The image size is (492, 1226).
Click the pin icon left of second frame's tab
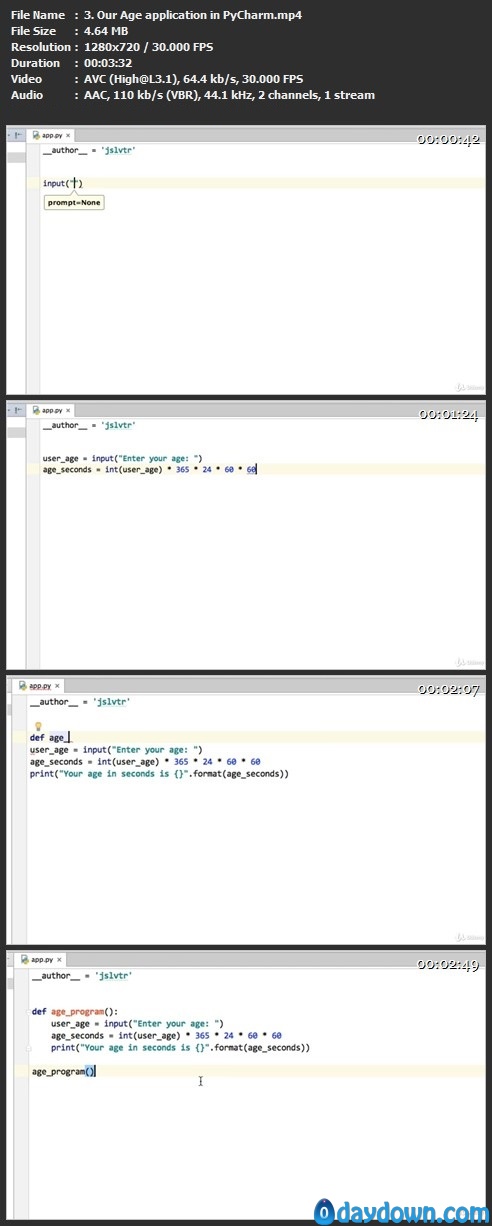pos(17,410)
